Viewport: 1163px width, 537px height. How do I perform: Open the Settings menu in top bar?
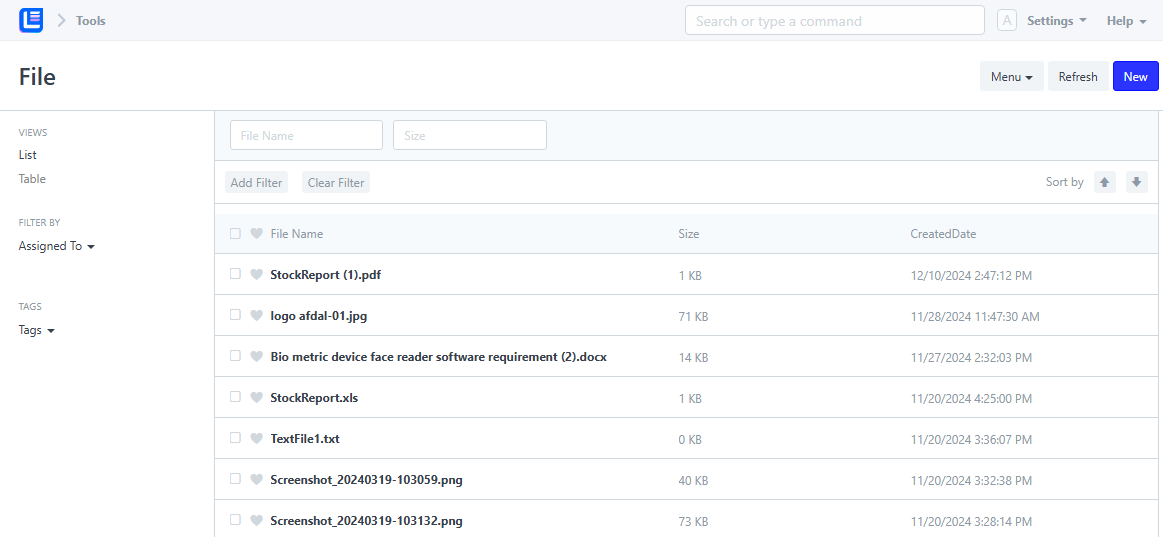pos(1057,21)
